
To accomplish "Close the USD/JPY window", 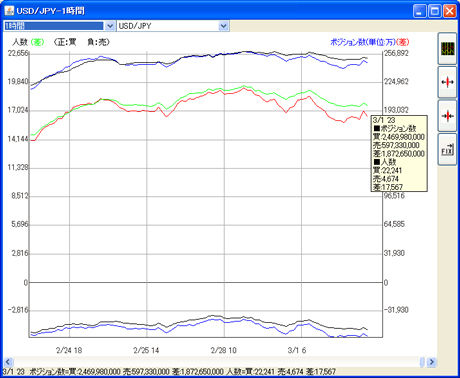I will click(449, 11).
